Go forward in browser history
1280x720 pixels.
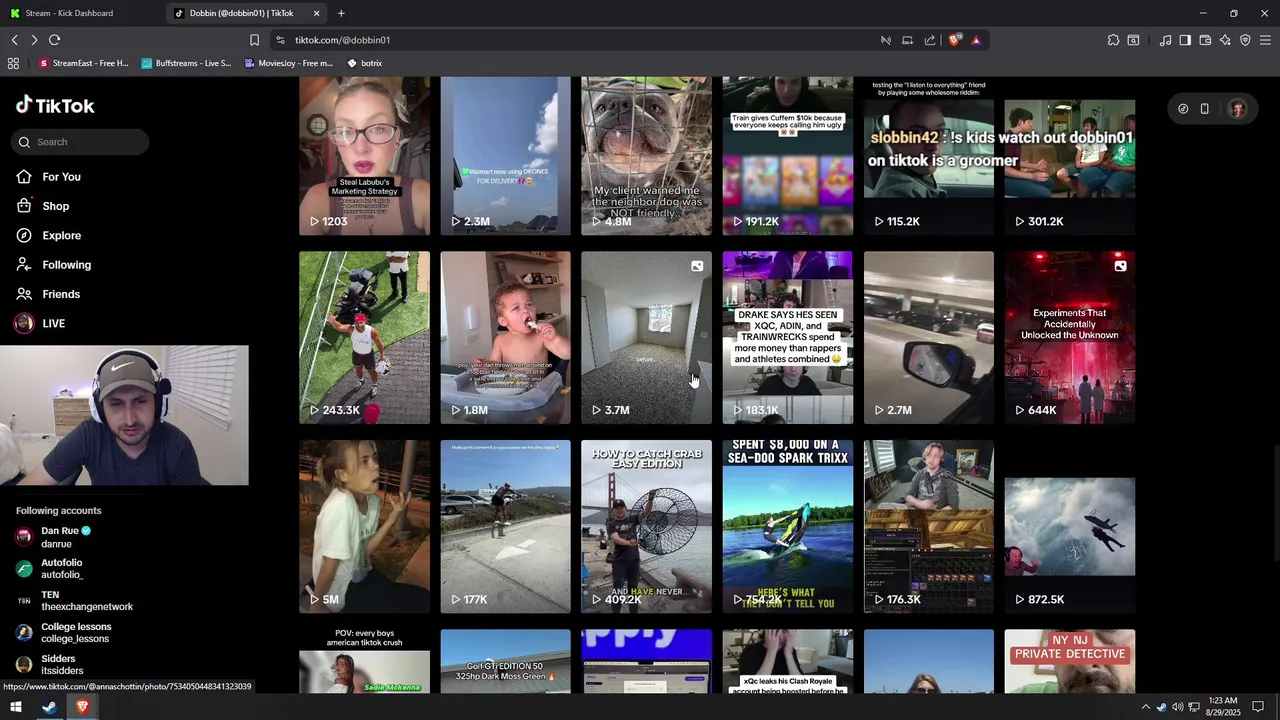[x=34, y=40]
